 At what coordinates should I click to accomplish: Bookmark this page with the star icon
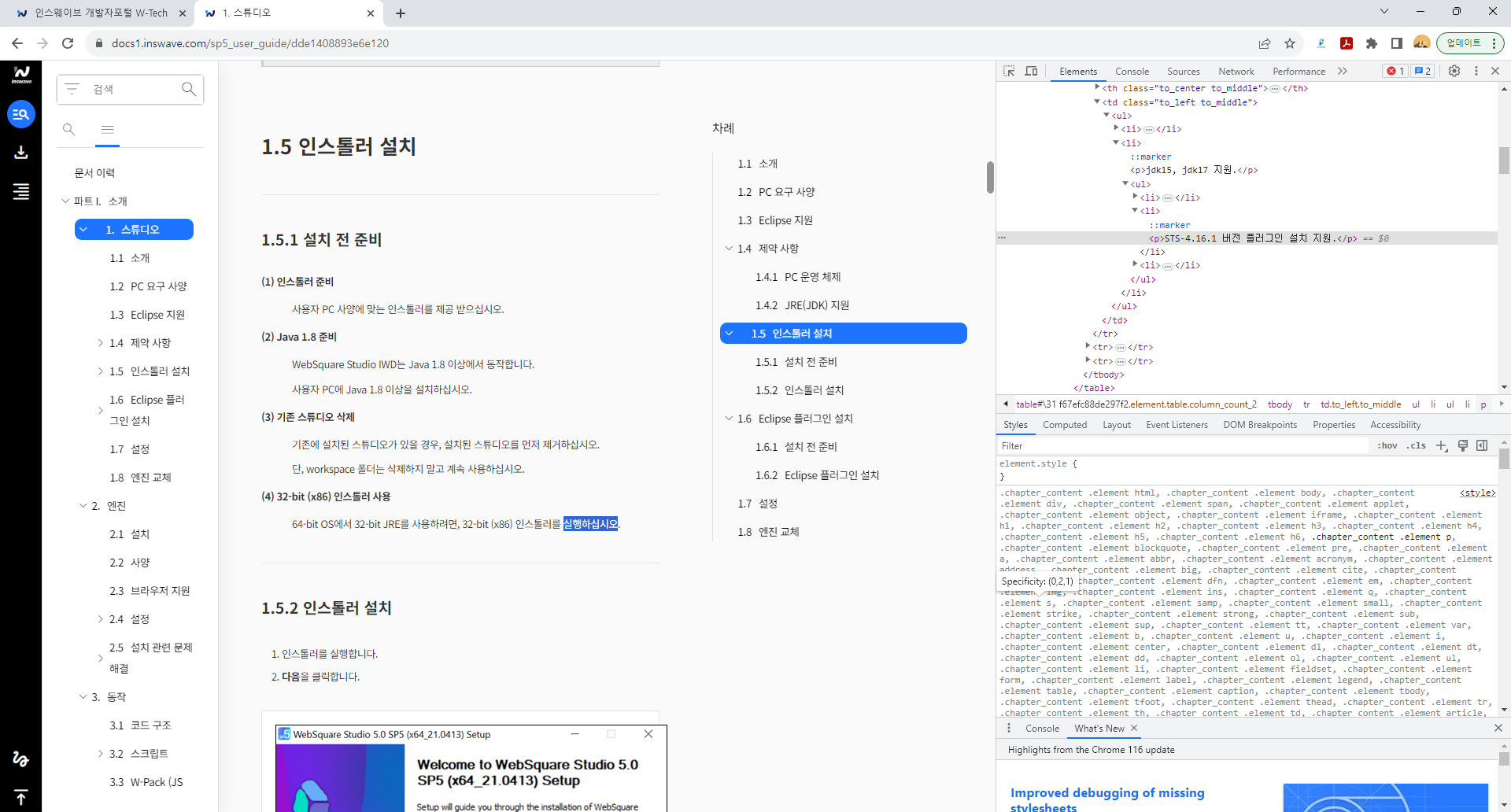click(1290, 43)
